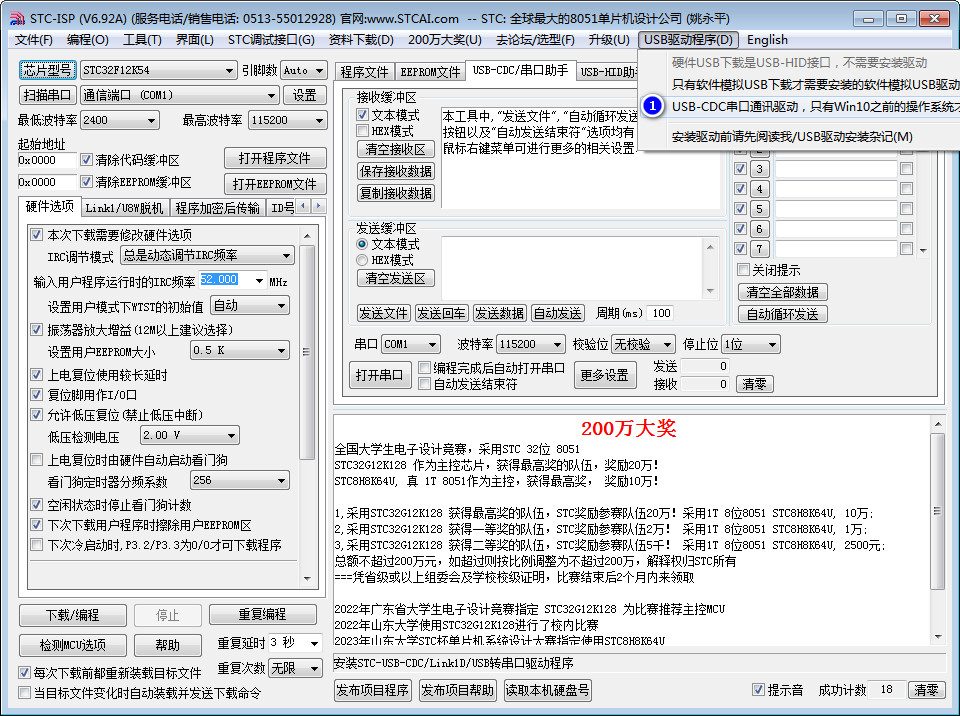Screen dimensions: 960x716
Task: Expand the IRC调节模式 dropdown
Action: pos(286,255)
